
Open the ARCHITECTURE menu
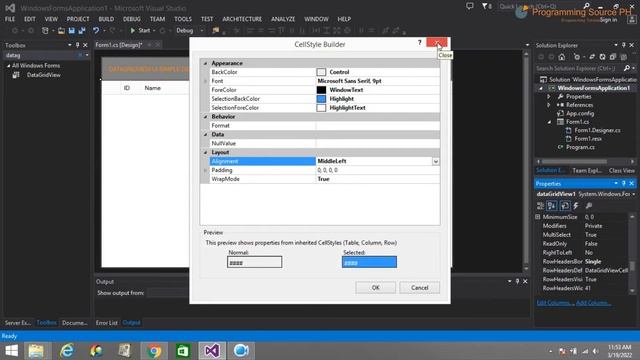click(x=242, y=19)
